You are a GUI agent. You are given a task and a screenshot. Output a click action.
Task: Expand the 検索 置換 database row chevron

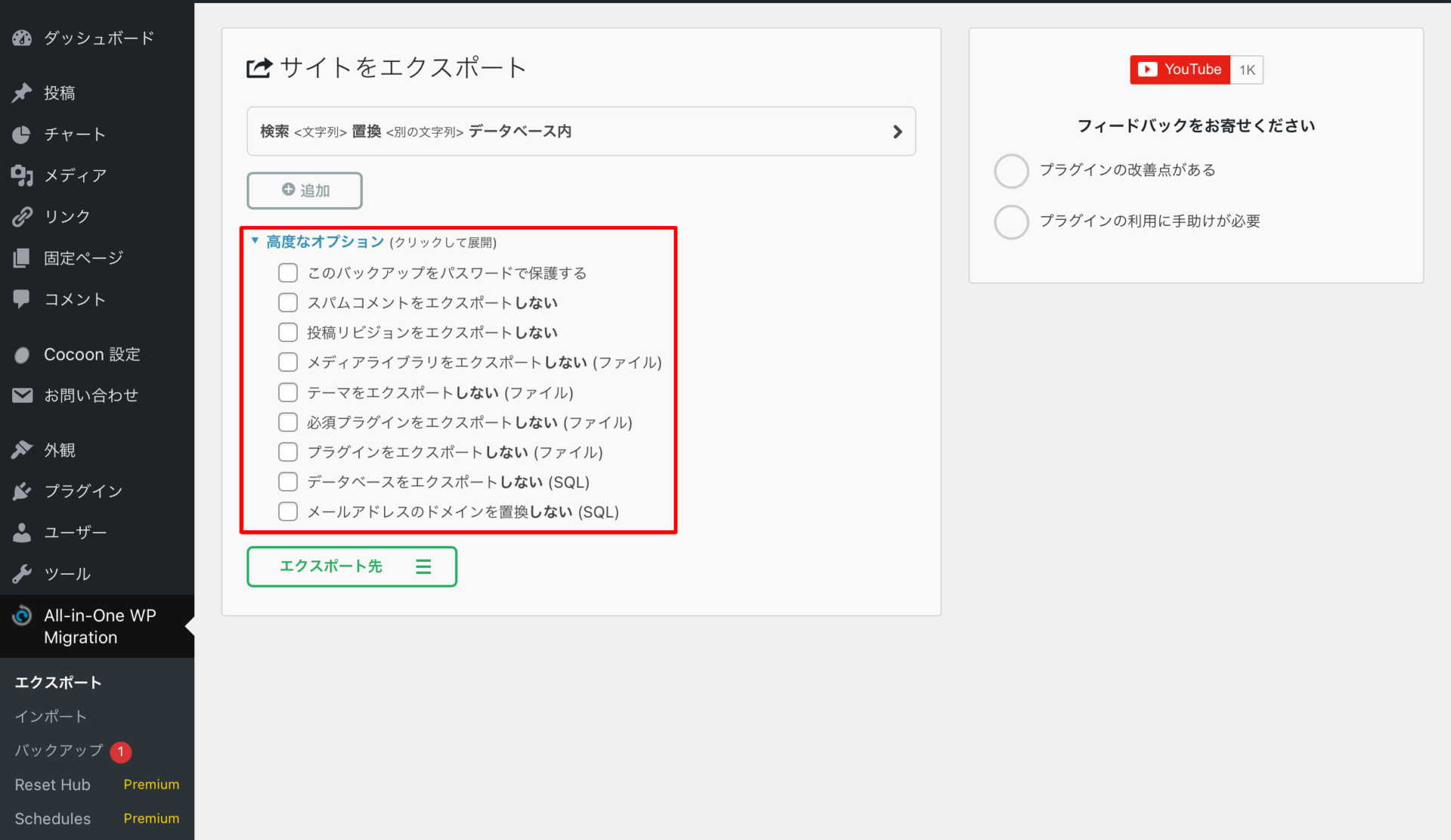coord(897,131)
